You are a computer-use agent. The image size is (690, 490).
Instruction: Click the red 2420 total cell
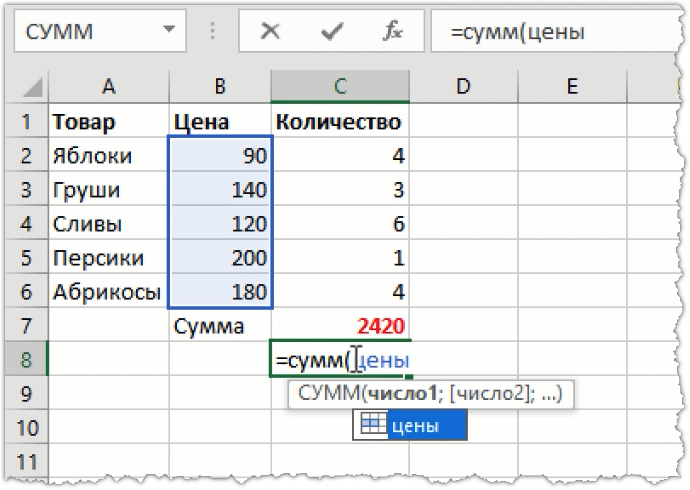[340, 325]
